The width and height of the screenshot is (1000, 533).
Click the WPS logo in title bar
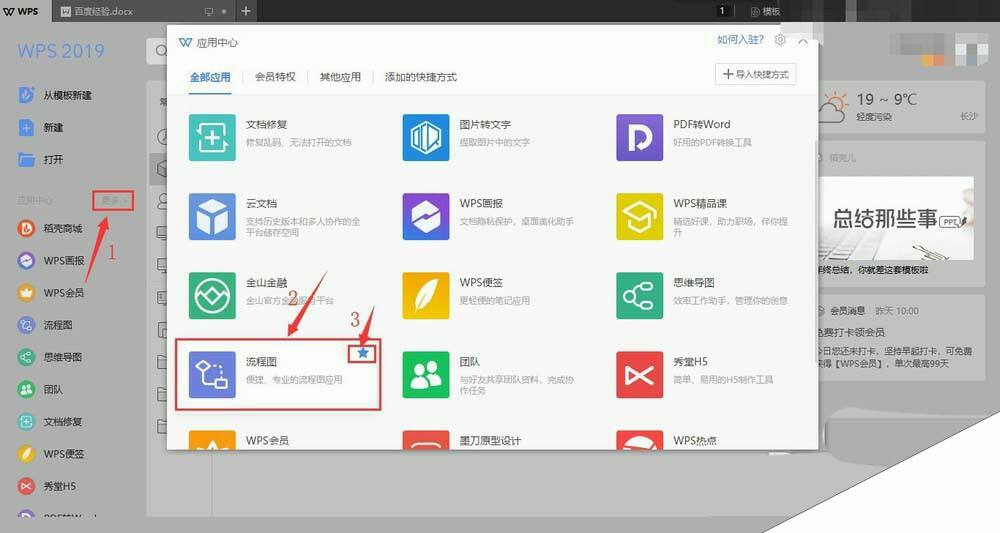coord(21,11)
